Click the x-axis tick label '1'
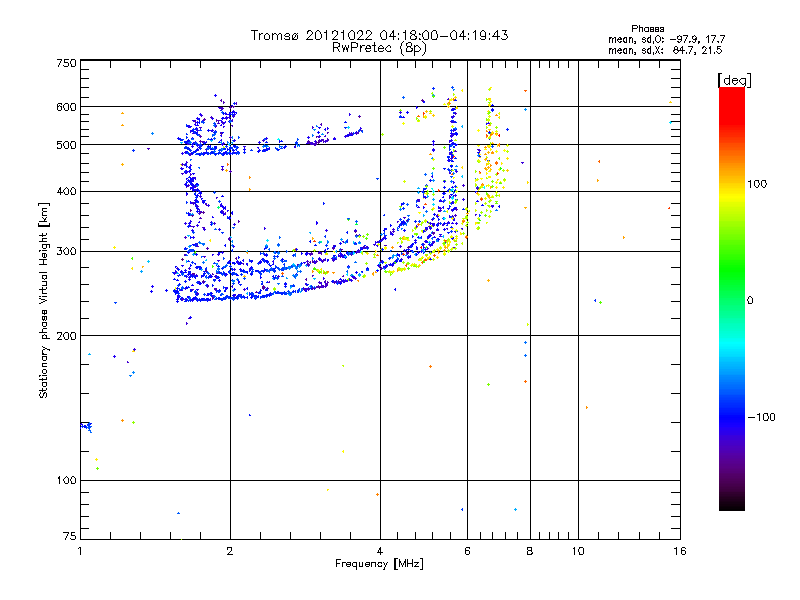800x600 pixels. pyautogui.click(x=80, y=551)
